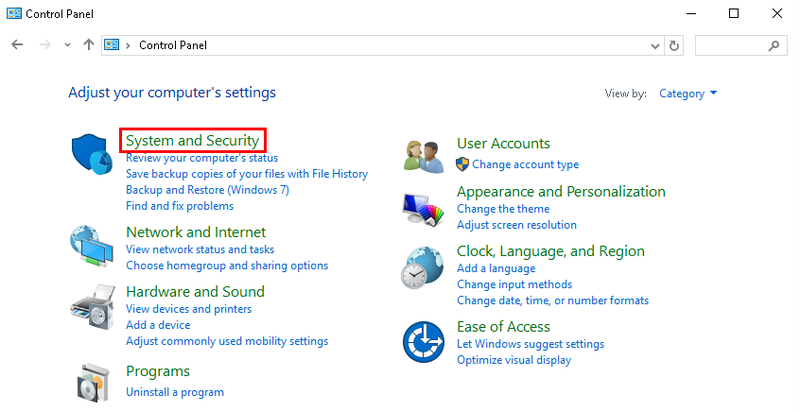
Task: Click the Clock, Language, and Region icon
Action: pyautogui.click(x=424, y=269)
